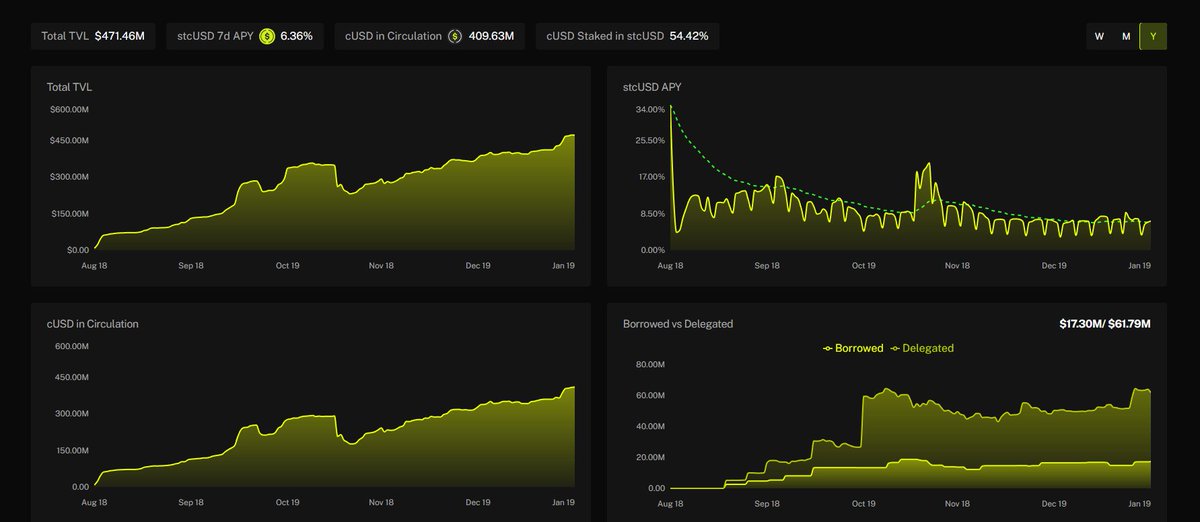1200x522 pixels.
Task: Click the stcUSD 7d APY coin icon
Action: [x=267, y=36]
